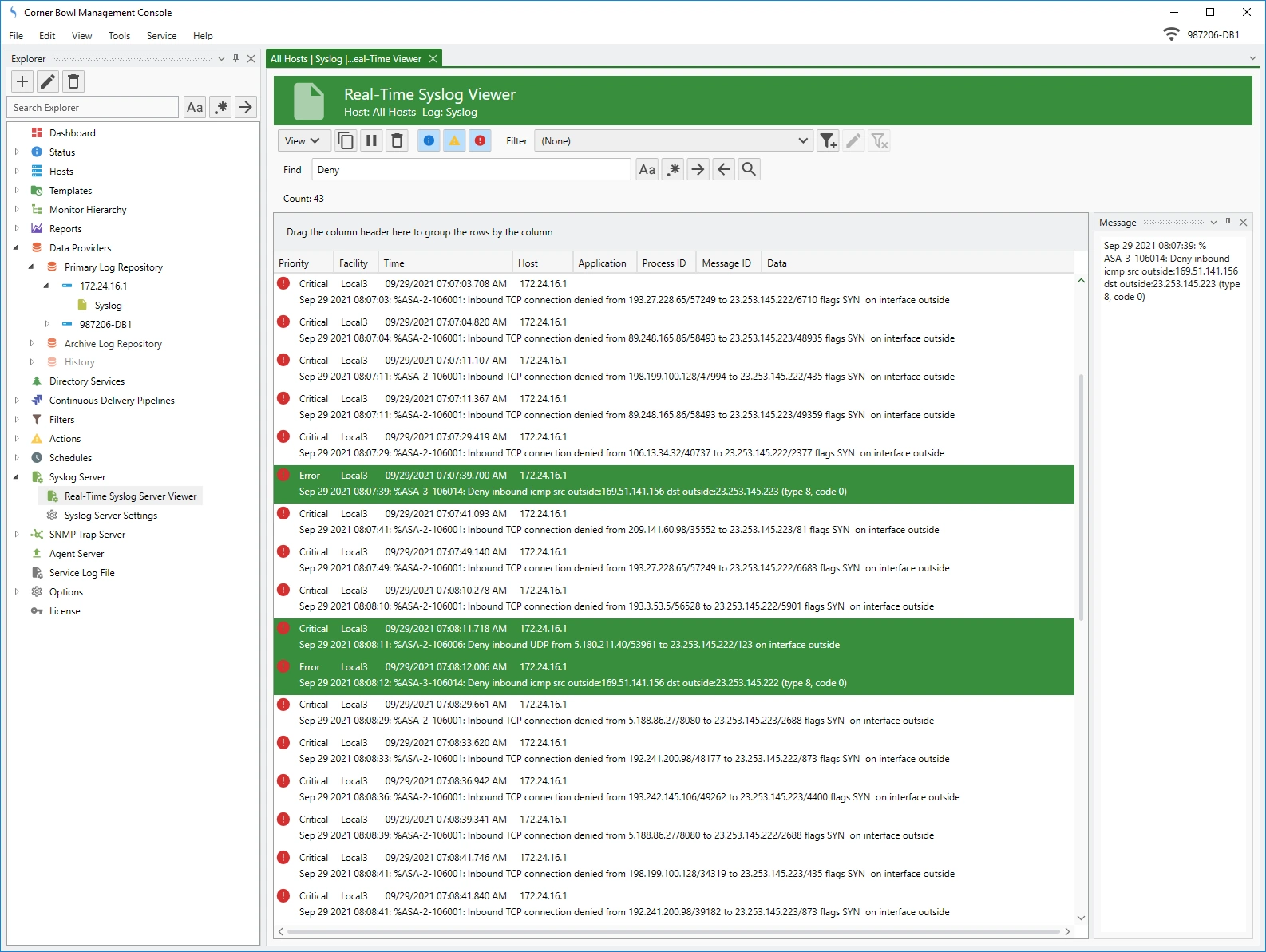Toggle the yellow warning severity filter
The width and height of the screenshot is (1266, 952).
tap(454, 141)
